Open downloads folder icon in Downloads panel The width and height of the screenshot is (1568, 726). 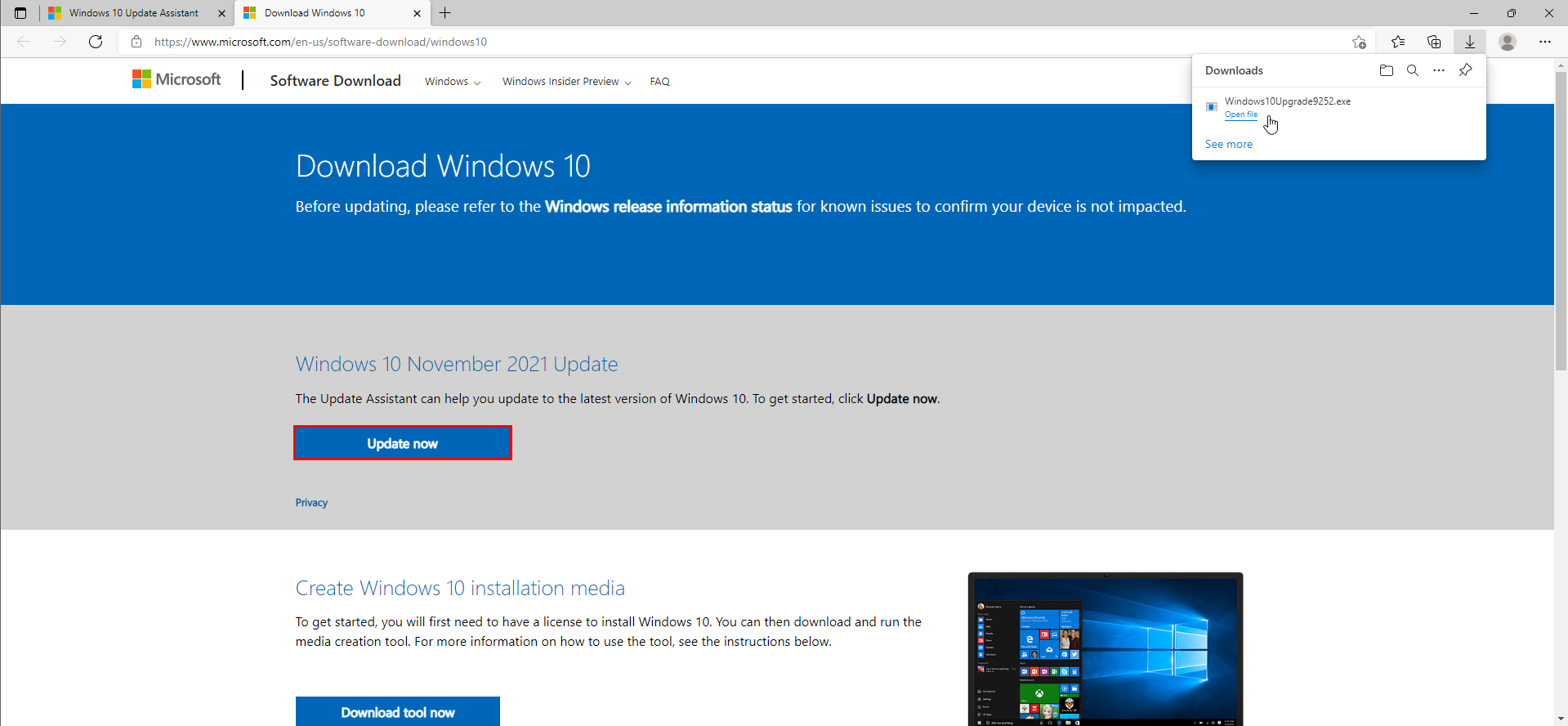point(1386,70)
